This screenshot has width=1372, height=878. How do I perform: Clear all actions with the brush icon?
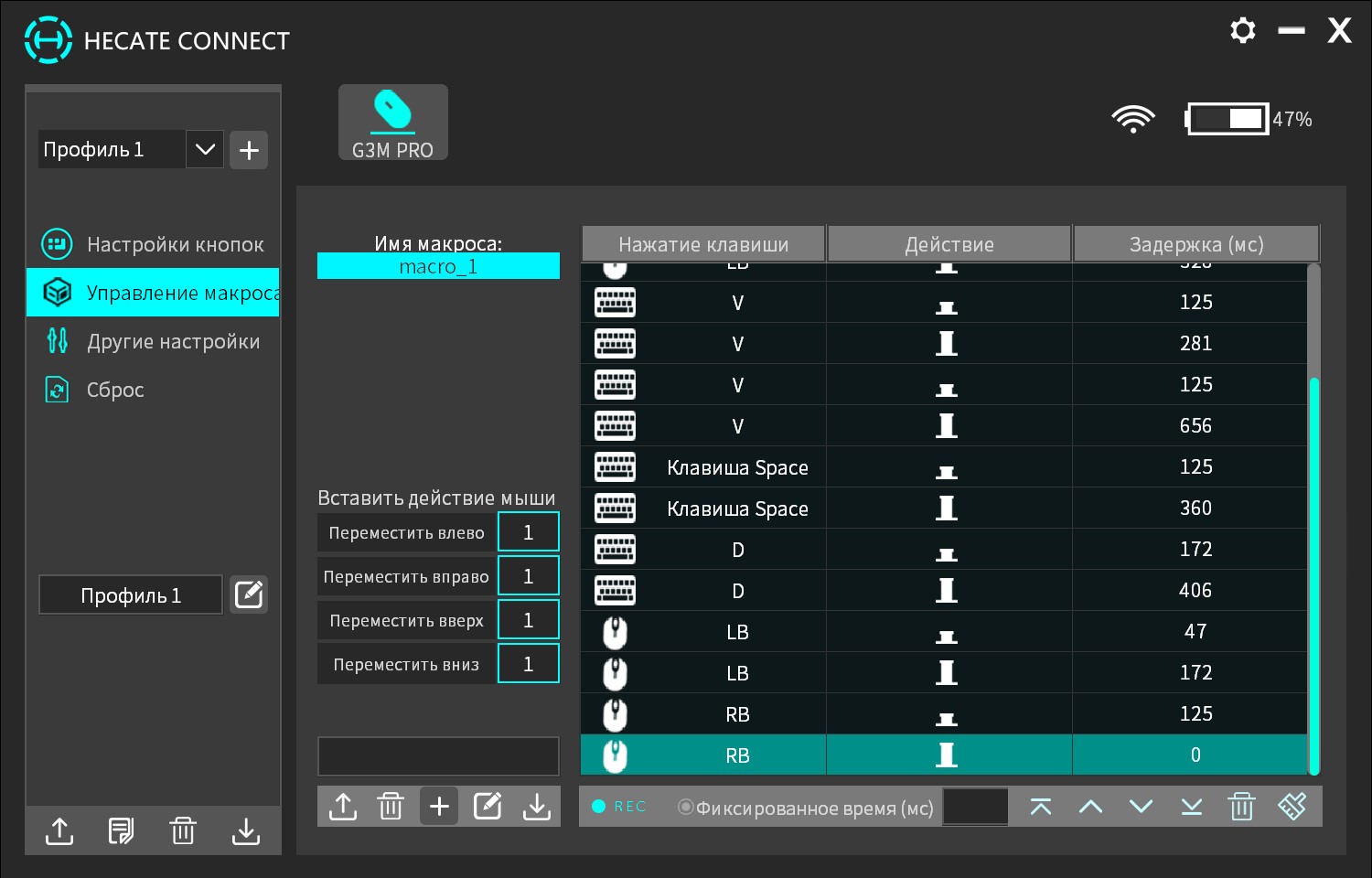tap(1292, 806)
